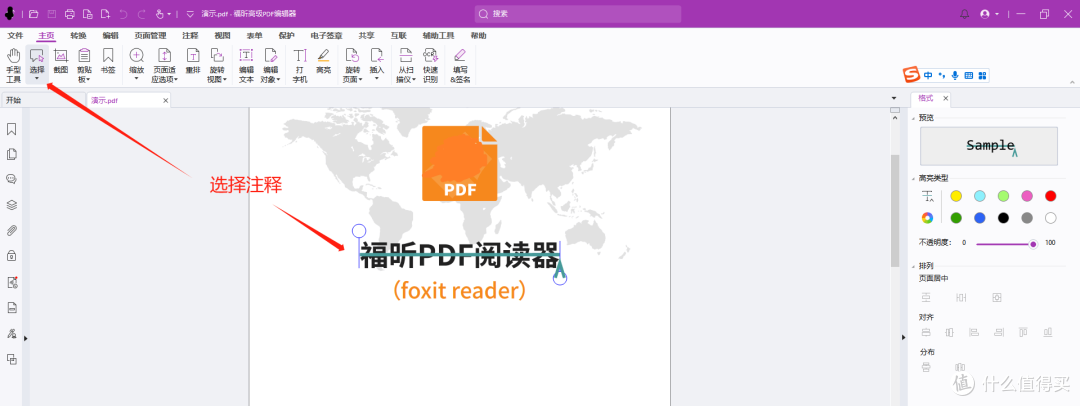Open the Layers panel in left sidebar
Image resolution: width=1080 pixels, height=406 pixels.
coord(11,205)
